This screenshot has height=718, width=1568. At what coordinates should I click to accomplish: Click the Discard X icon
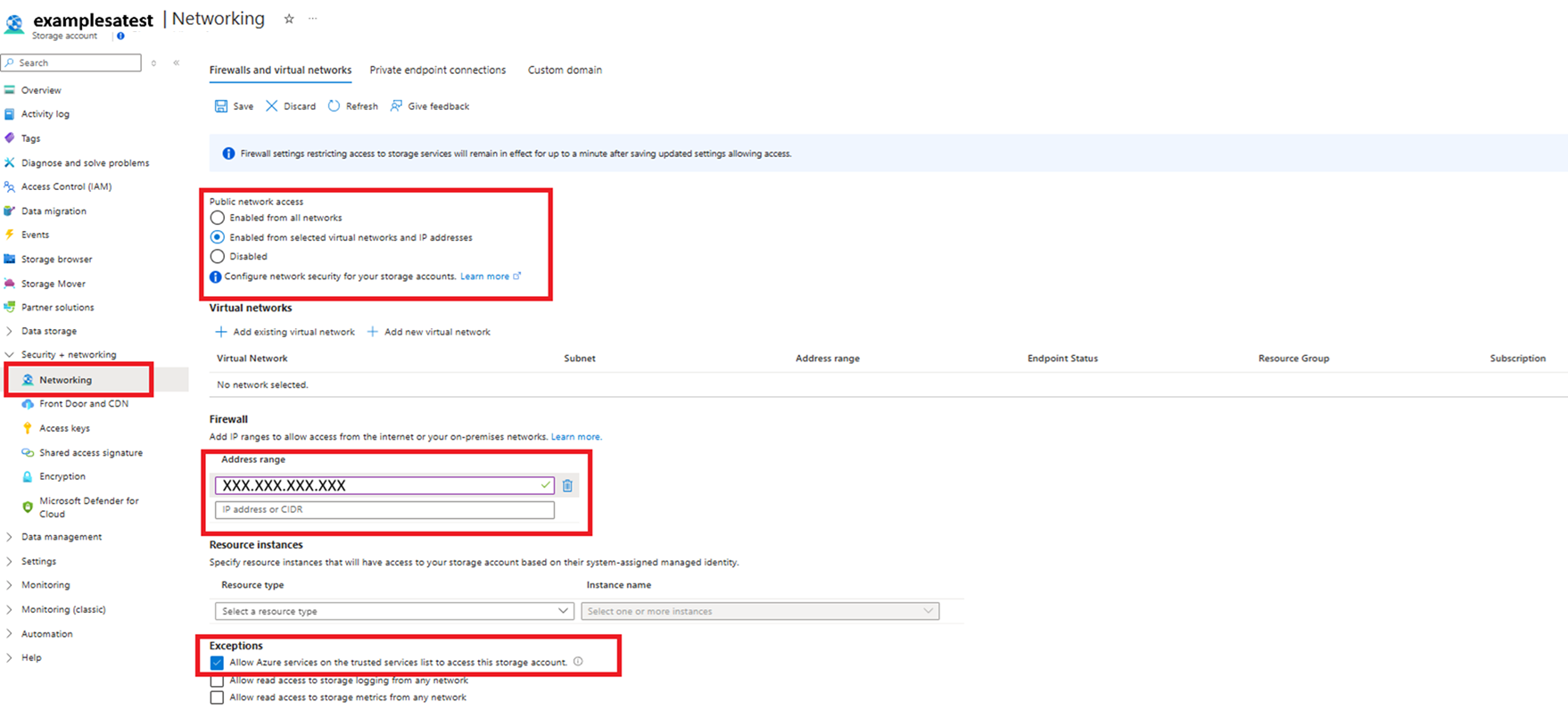(272, 106)
